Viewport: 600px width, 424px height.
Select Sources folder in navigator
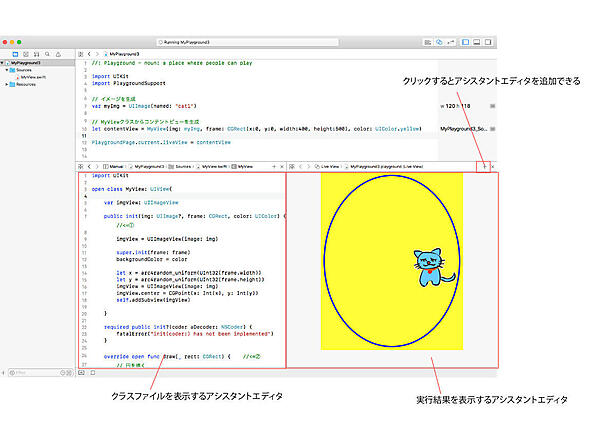point(24,70)
